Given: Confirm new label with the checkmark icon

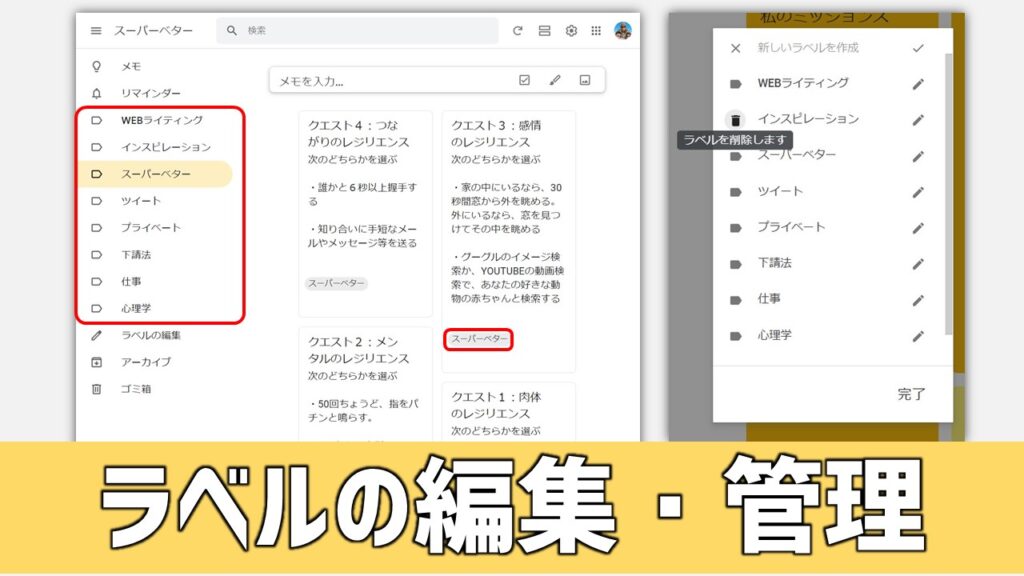Looking at the screenshot, I should click(918, 48).
